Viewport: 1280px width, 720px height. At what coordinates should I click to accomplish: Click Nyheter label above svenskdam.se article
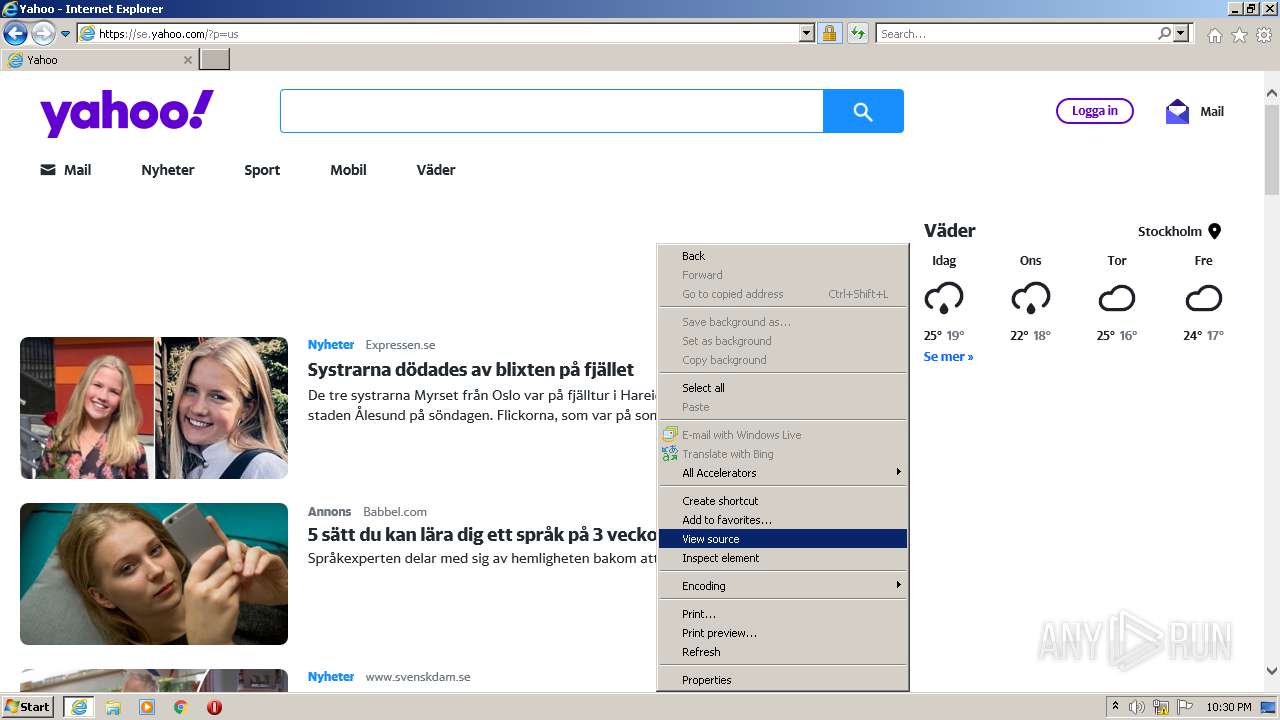[331, 677]
